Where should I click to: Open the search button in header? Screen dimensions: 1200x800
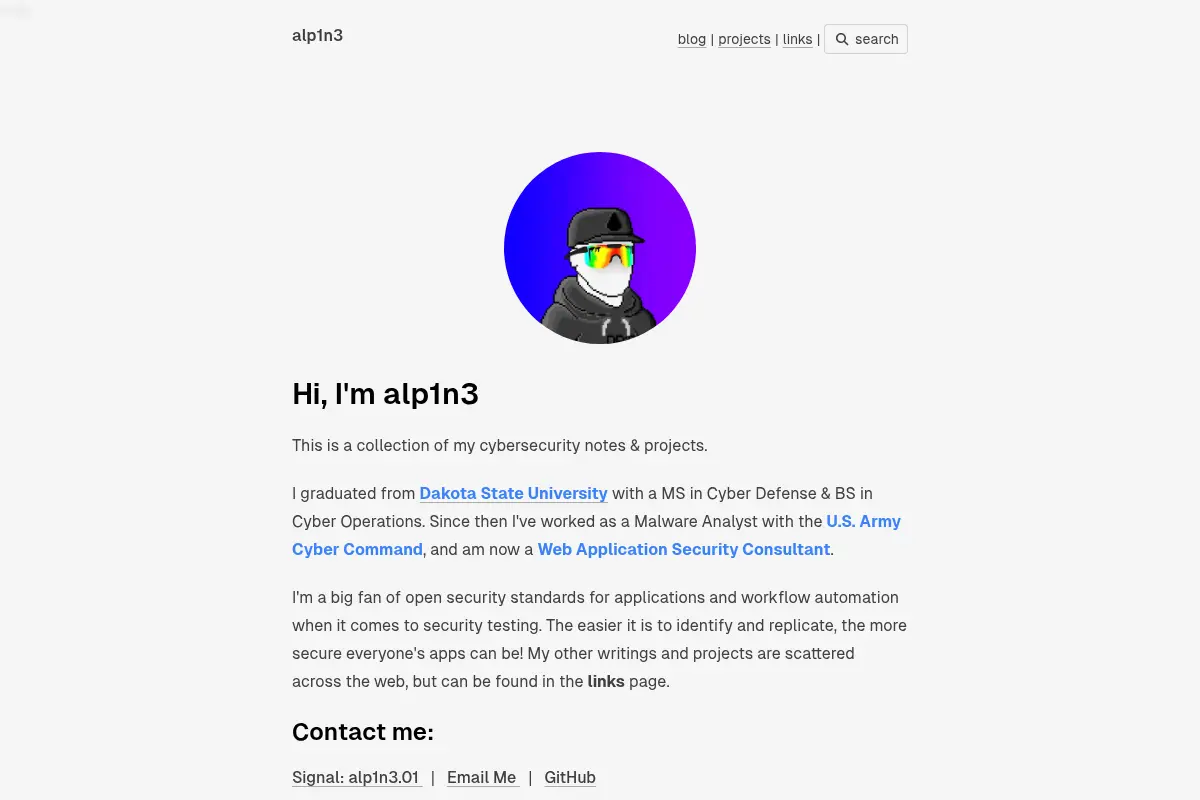point(866,39)
